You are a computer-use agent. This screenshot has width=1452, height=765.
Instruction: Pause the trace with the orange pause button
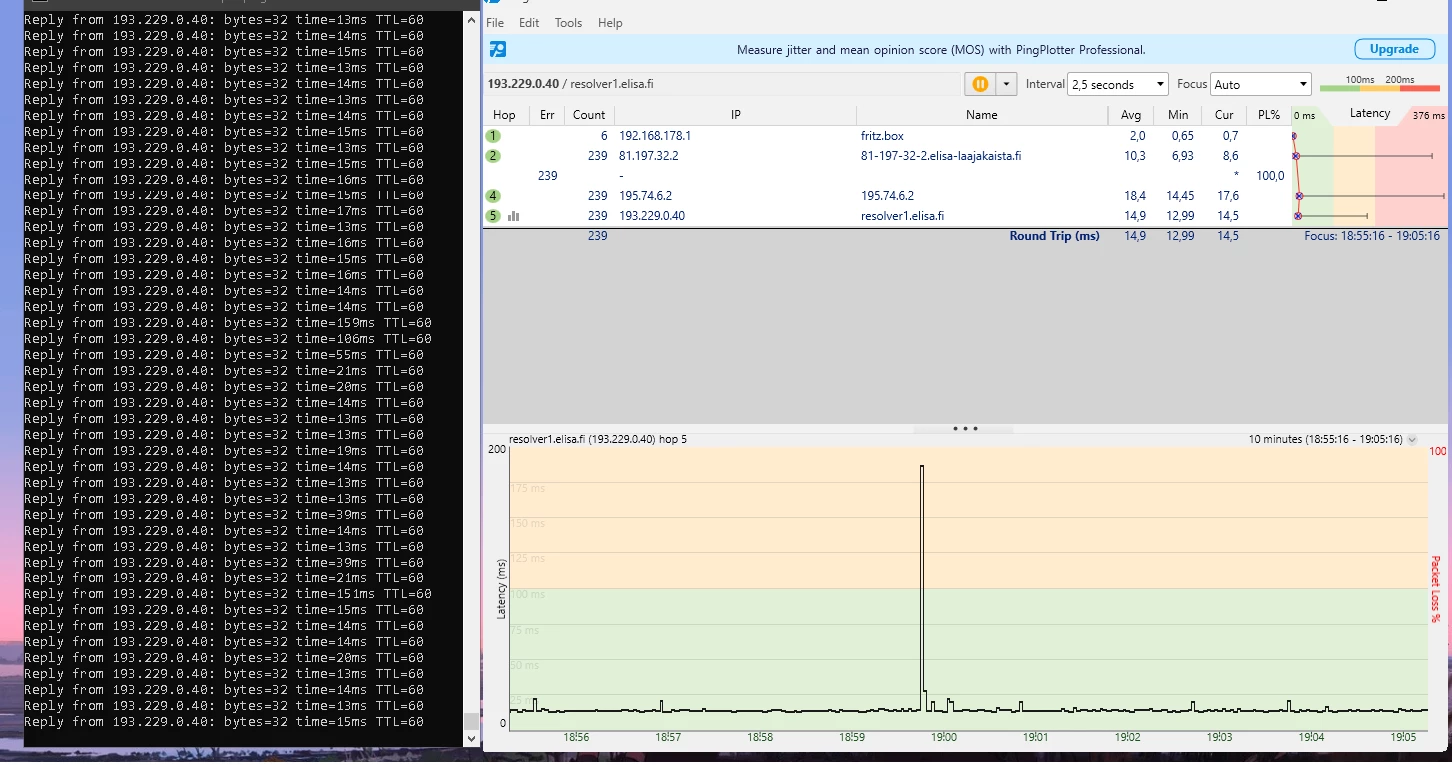click(981, 85)
